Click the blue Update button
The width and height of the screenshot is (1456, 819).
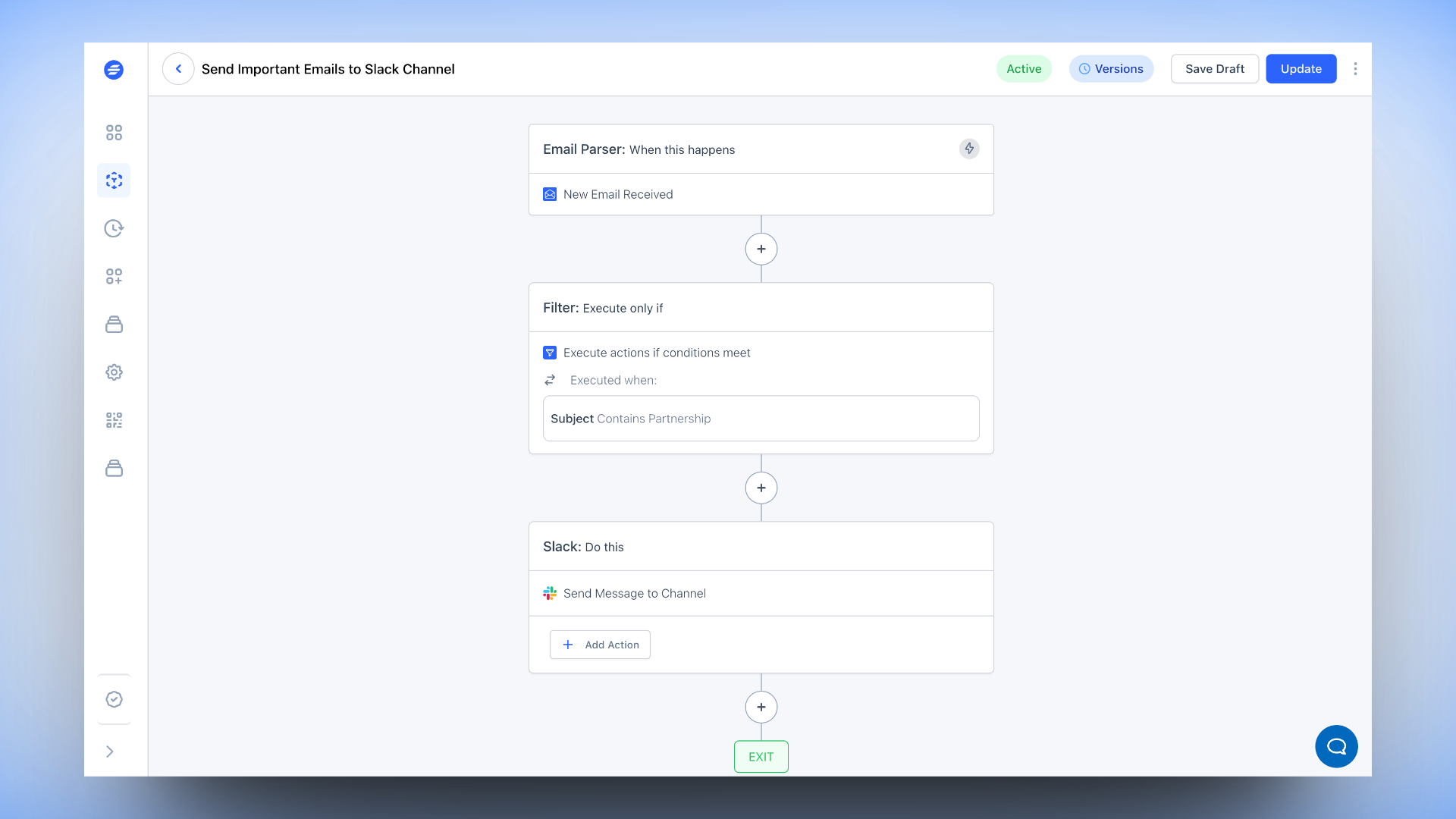pyautogui.click(x=1301, y=69)
